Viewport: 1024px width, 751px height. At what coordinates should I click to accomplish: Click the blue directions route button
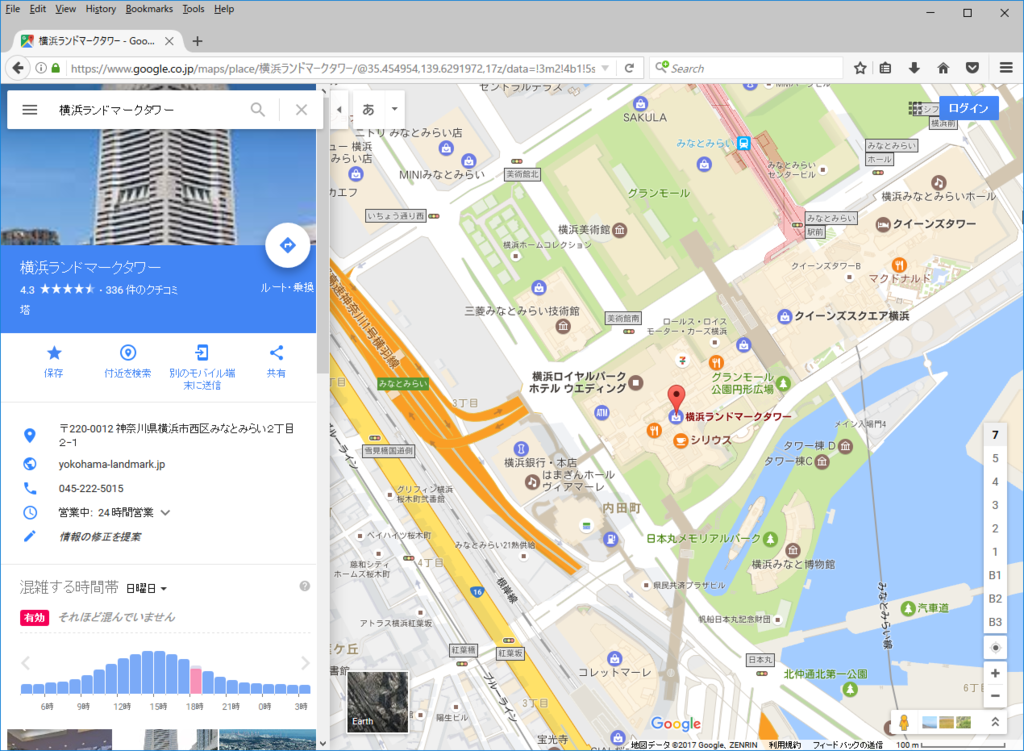pyautogui.click(x=287, y=246)
